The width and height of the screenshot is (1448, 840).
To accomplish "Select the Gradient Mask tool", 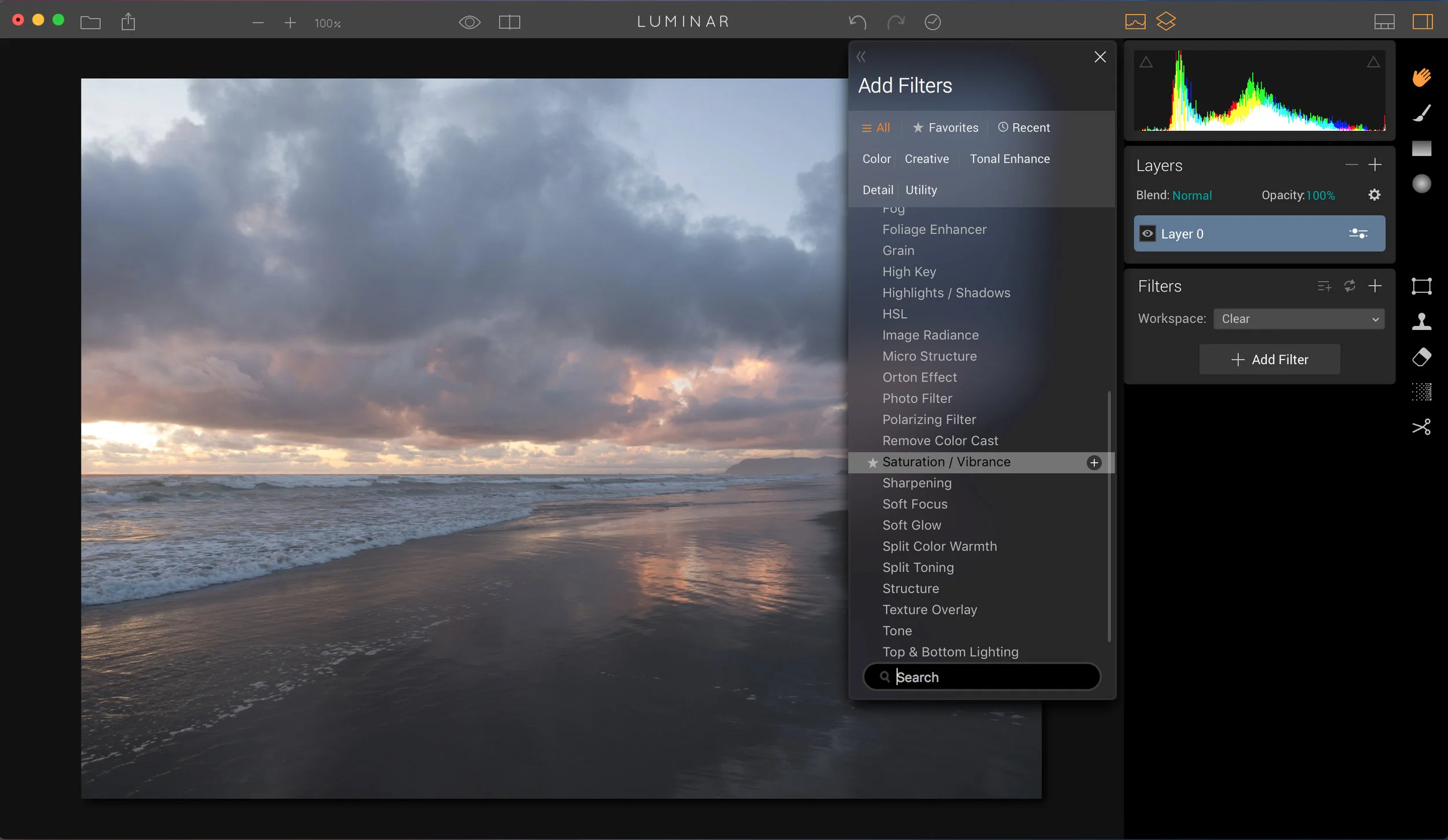I will point(1421,148).
